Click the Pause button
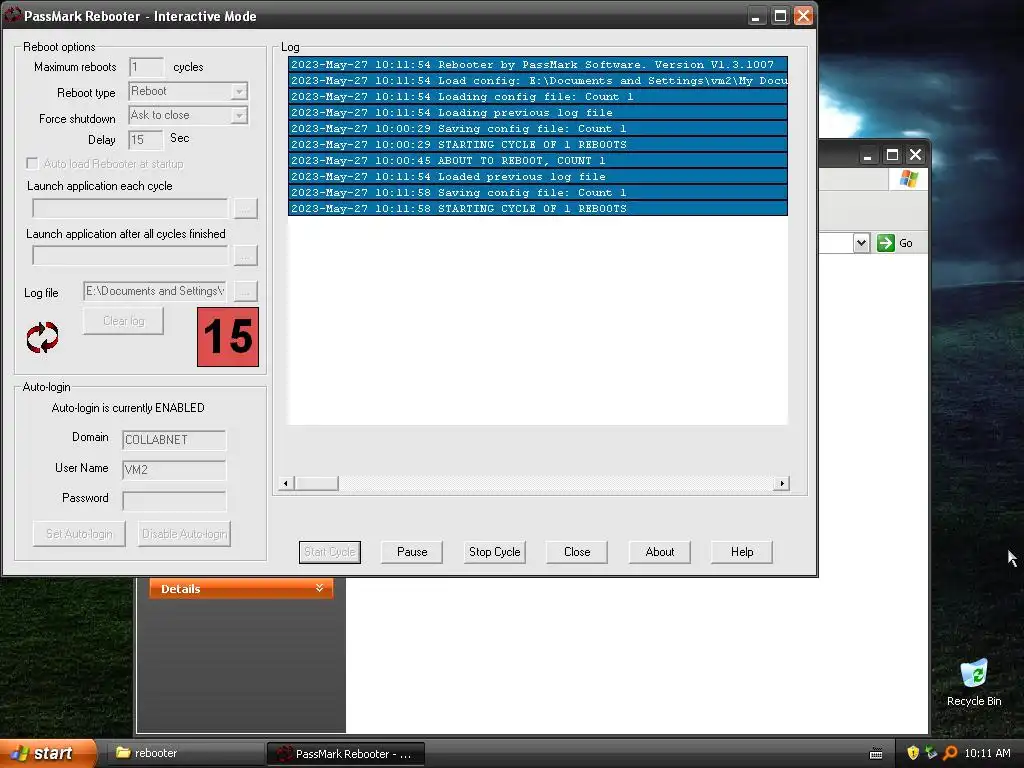This screenshot has width=1024, height=768. coord(412,552)
